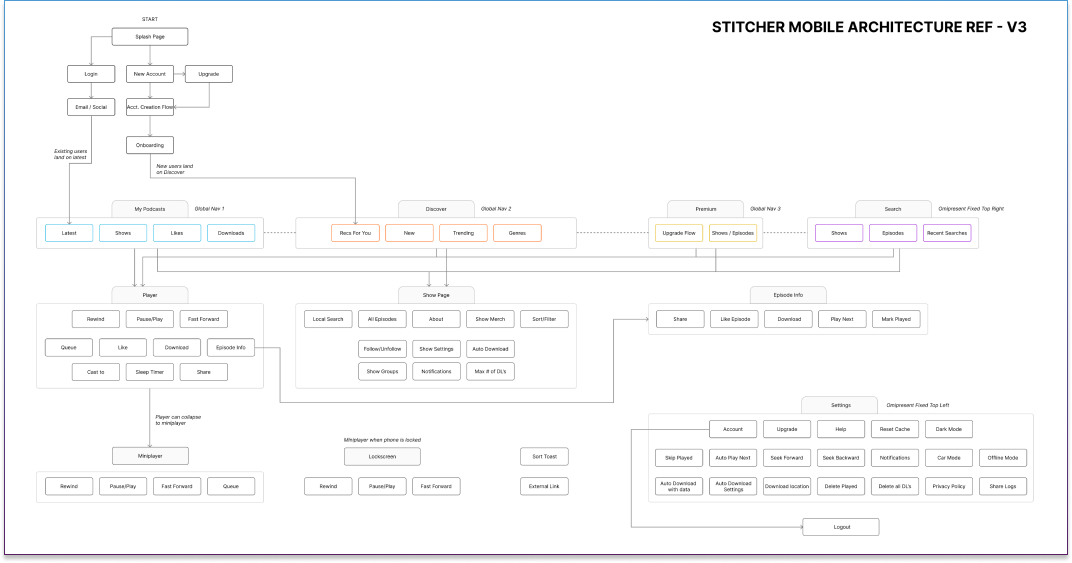Click the Sleep Timer box in Player
Screen dimensions: 1072x563
tap(150, 372)
